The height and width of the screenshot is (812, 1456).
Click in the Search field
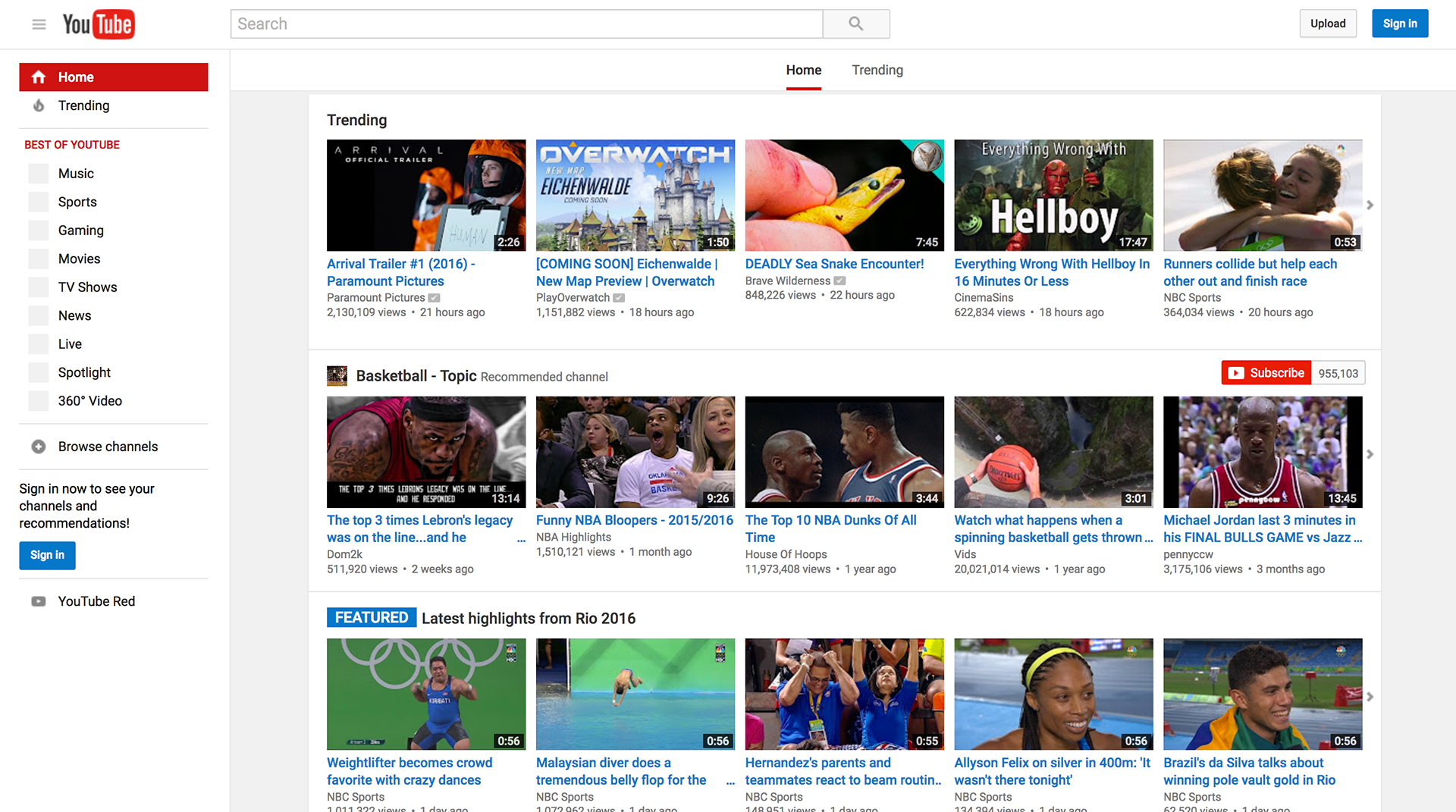click(x=526, y=24)
